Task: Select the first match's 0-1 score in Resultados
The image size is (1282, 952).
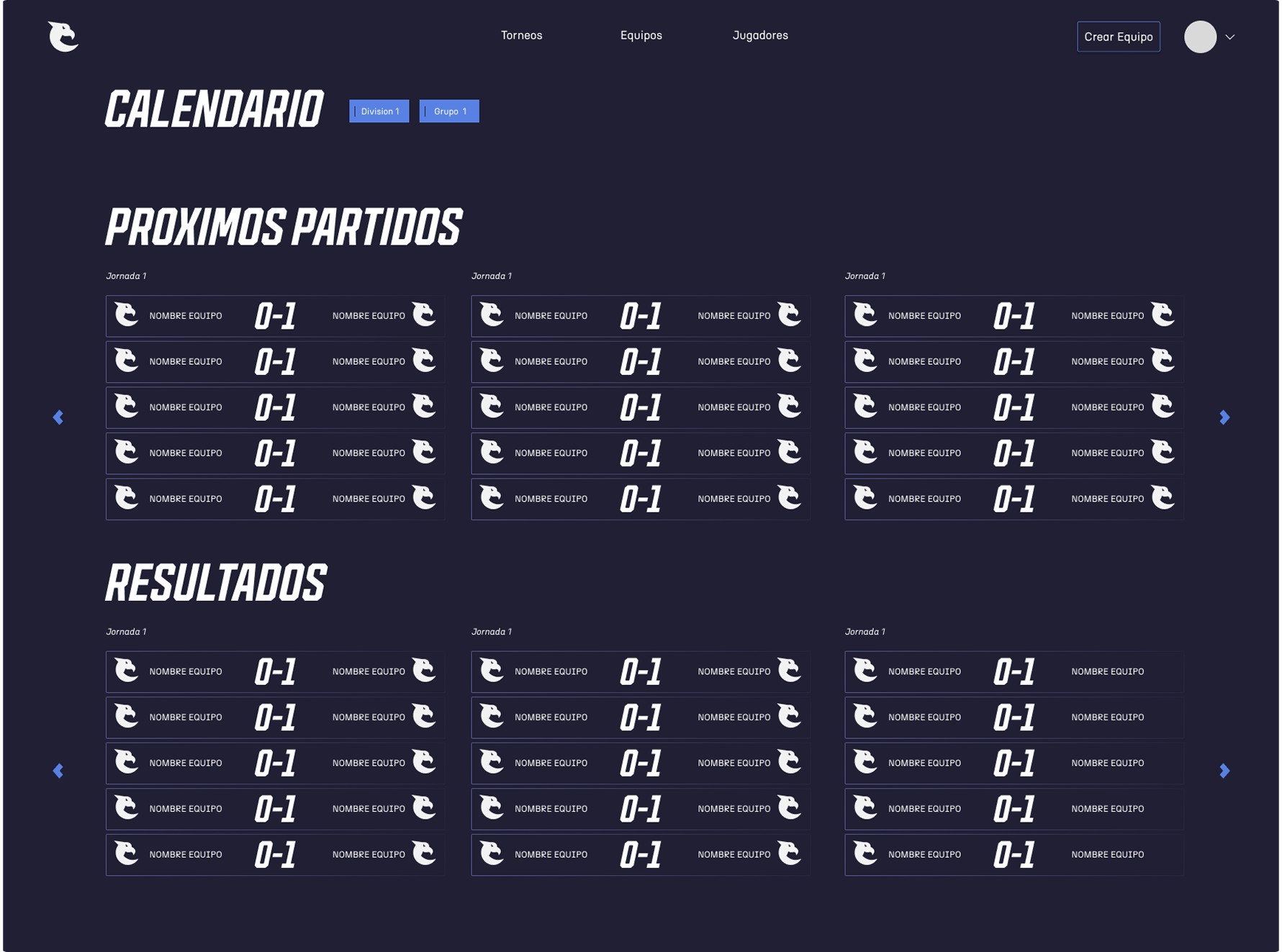Action: pos(275,672)
